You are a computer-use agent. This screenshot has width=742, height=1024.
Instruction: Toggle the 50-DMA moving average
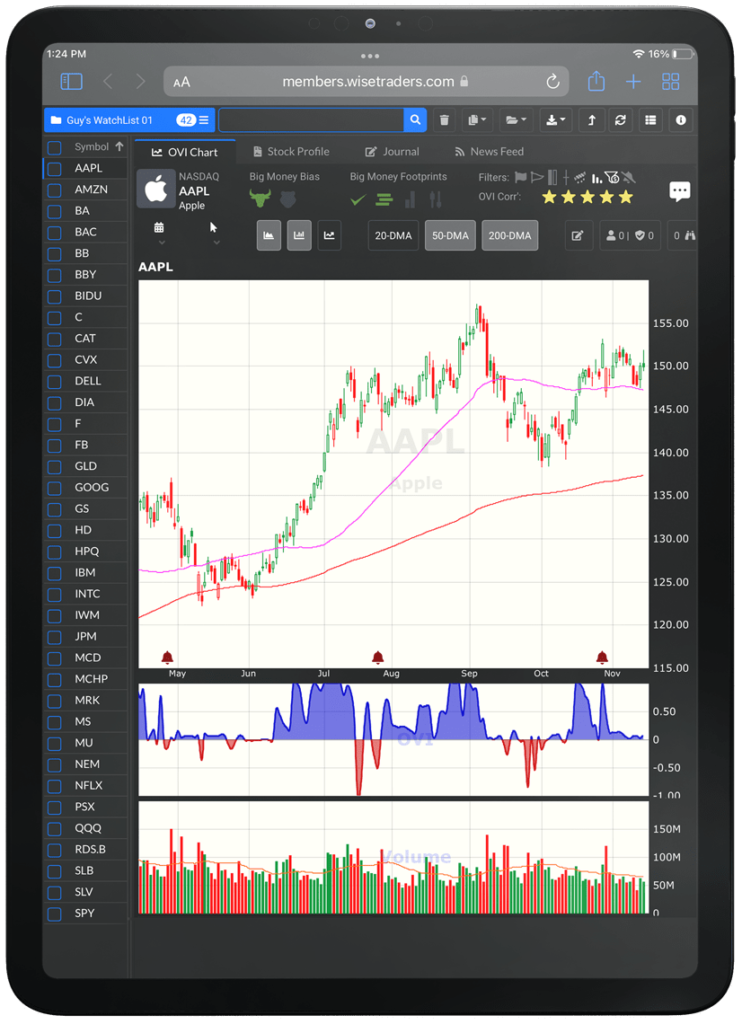tap(450, 236)
